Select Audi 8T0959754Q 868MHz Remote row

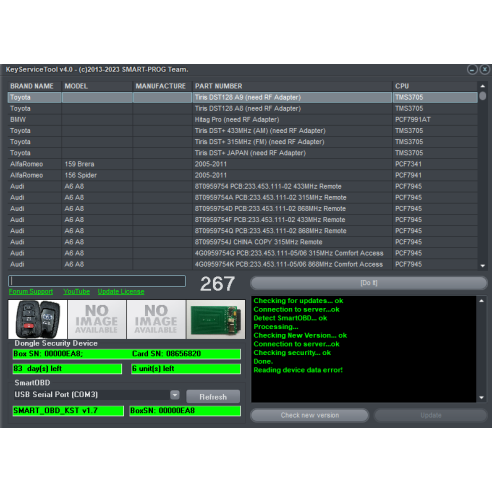click(243, 231)
